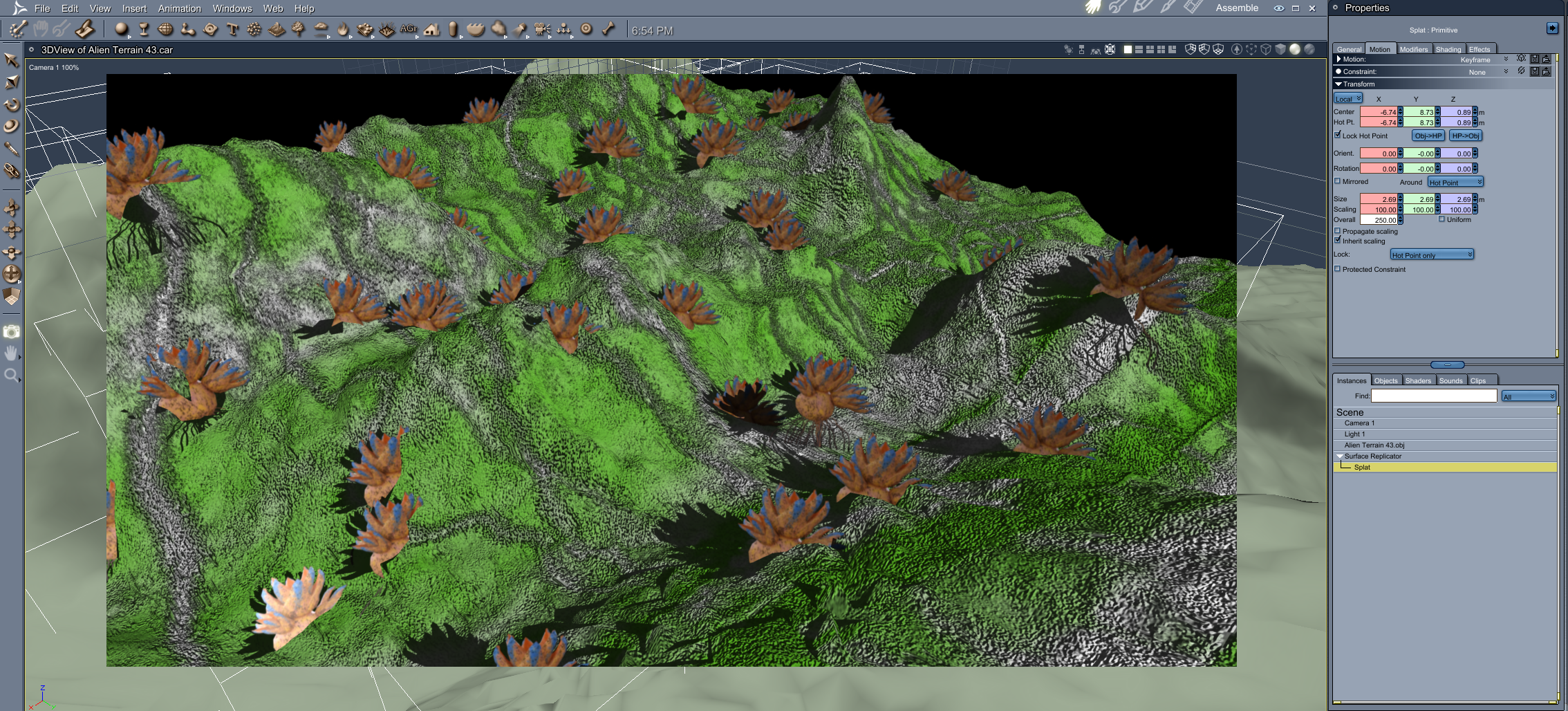Click the Overall scale value field

1379,220
